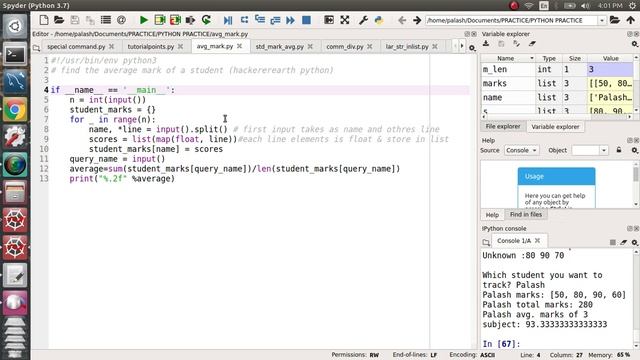Screen dimensions: 640x360
Task: Browse working directory folder icon
Action: pyautogui.click(x=615, y=20)
